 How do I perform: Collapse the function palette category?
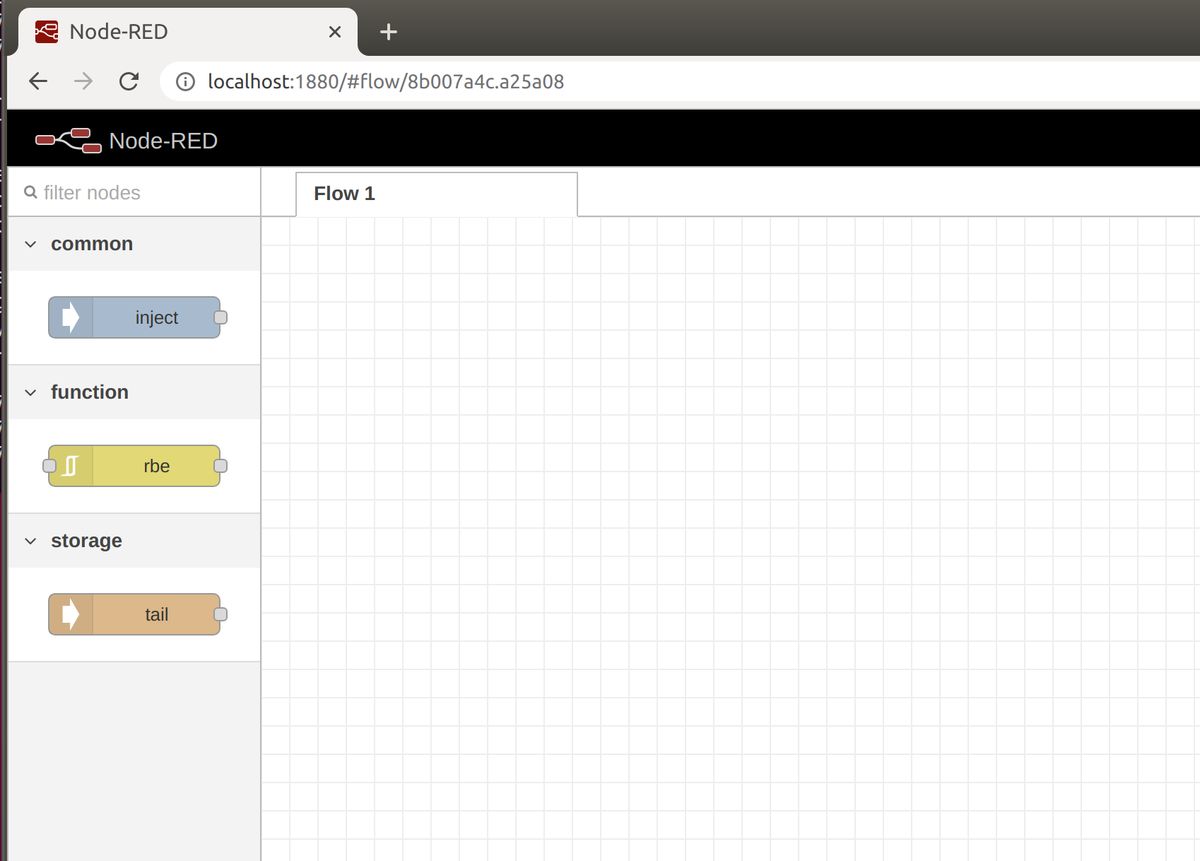[x=31, y=392]
